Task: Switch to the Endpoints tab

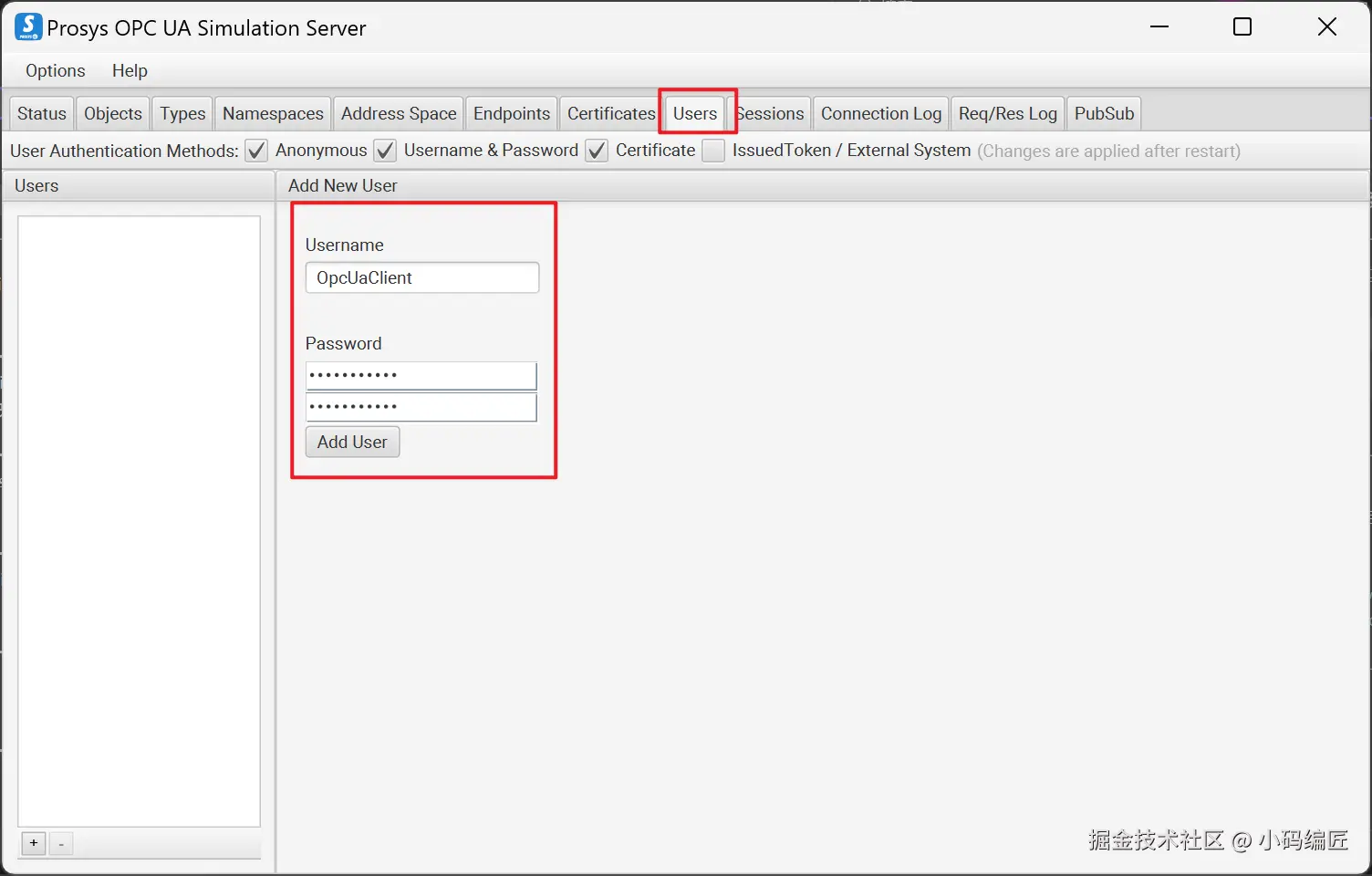Action: pos(512,113)
